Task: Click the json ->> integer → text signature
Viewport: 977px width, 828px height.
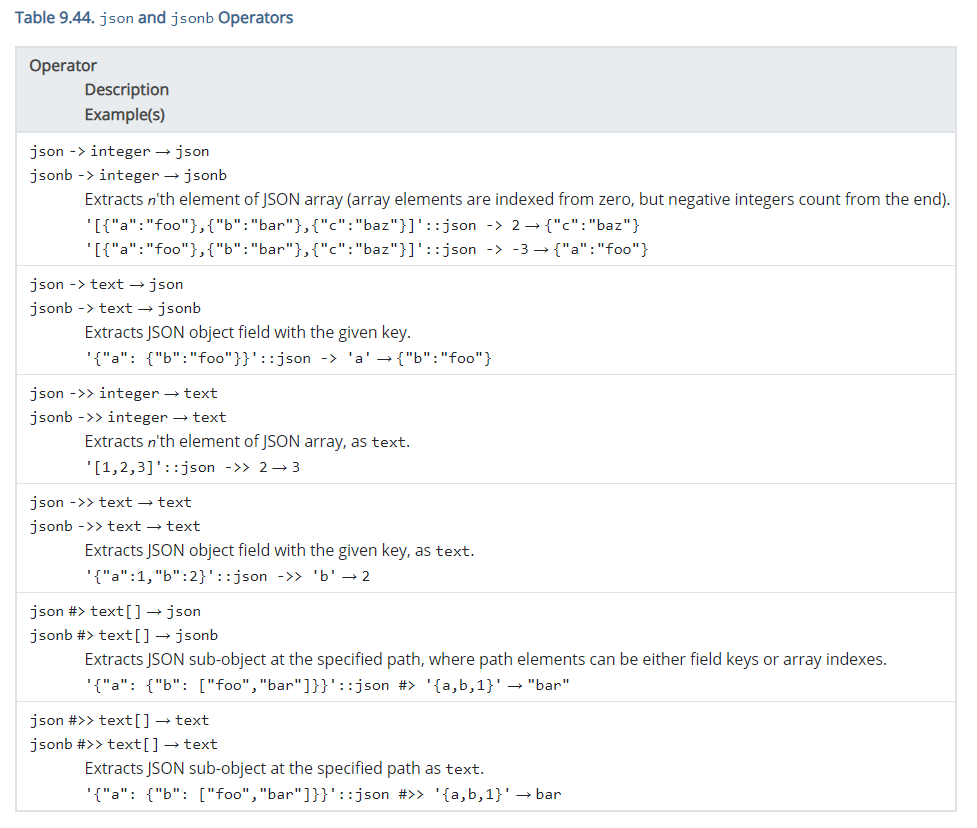Action: (124, 393)
